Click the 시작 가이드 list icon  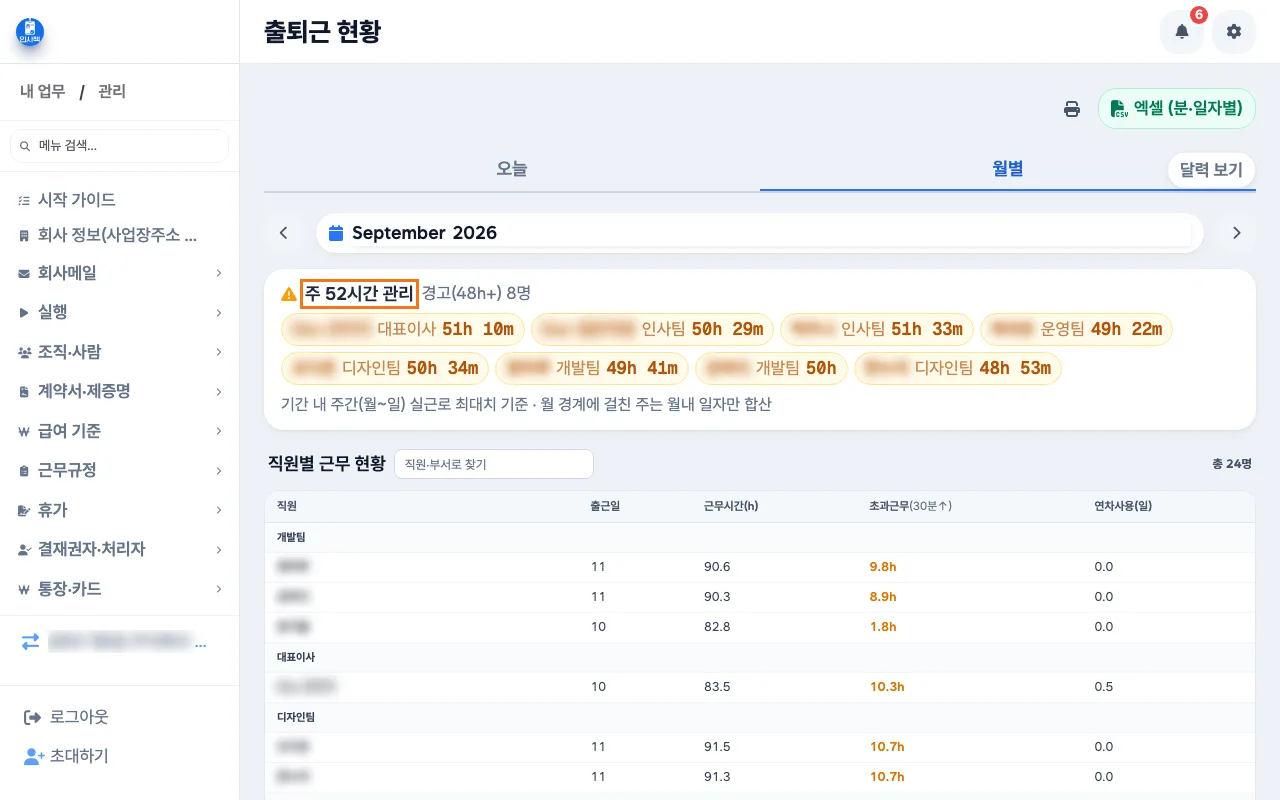[24, 200]
